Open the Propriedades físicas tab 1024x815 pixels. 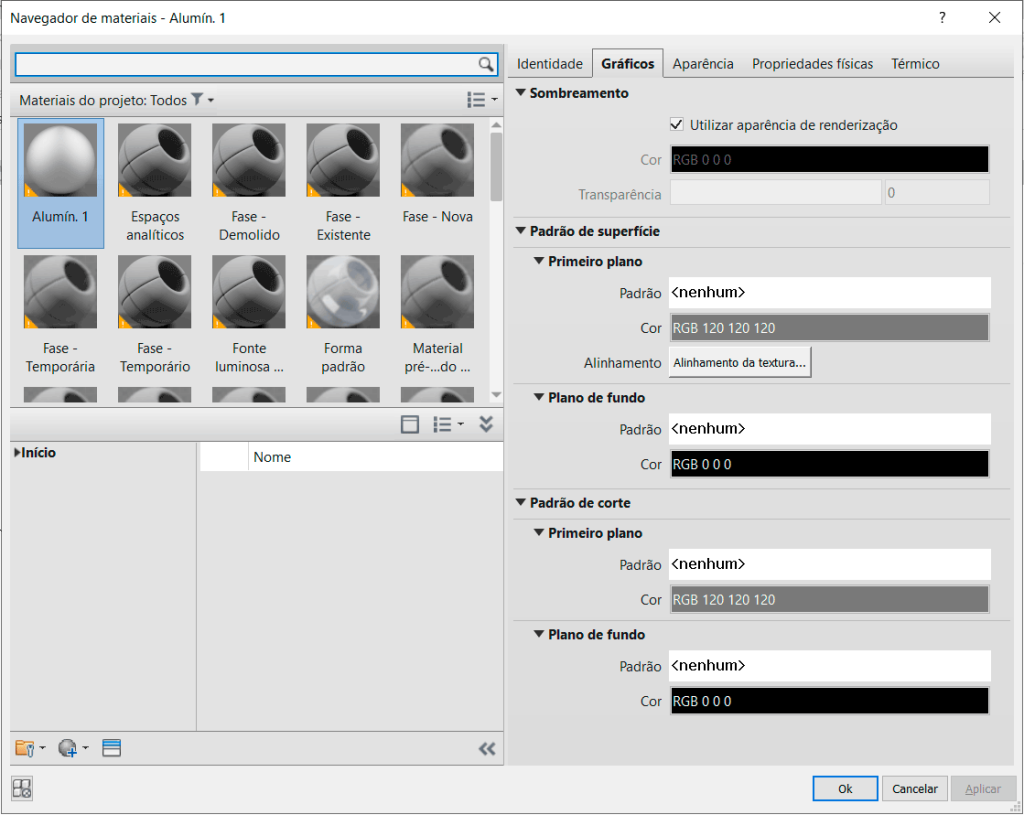click(x=812, y=64)
